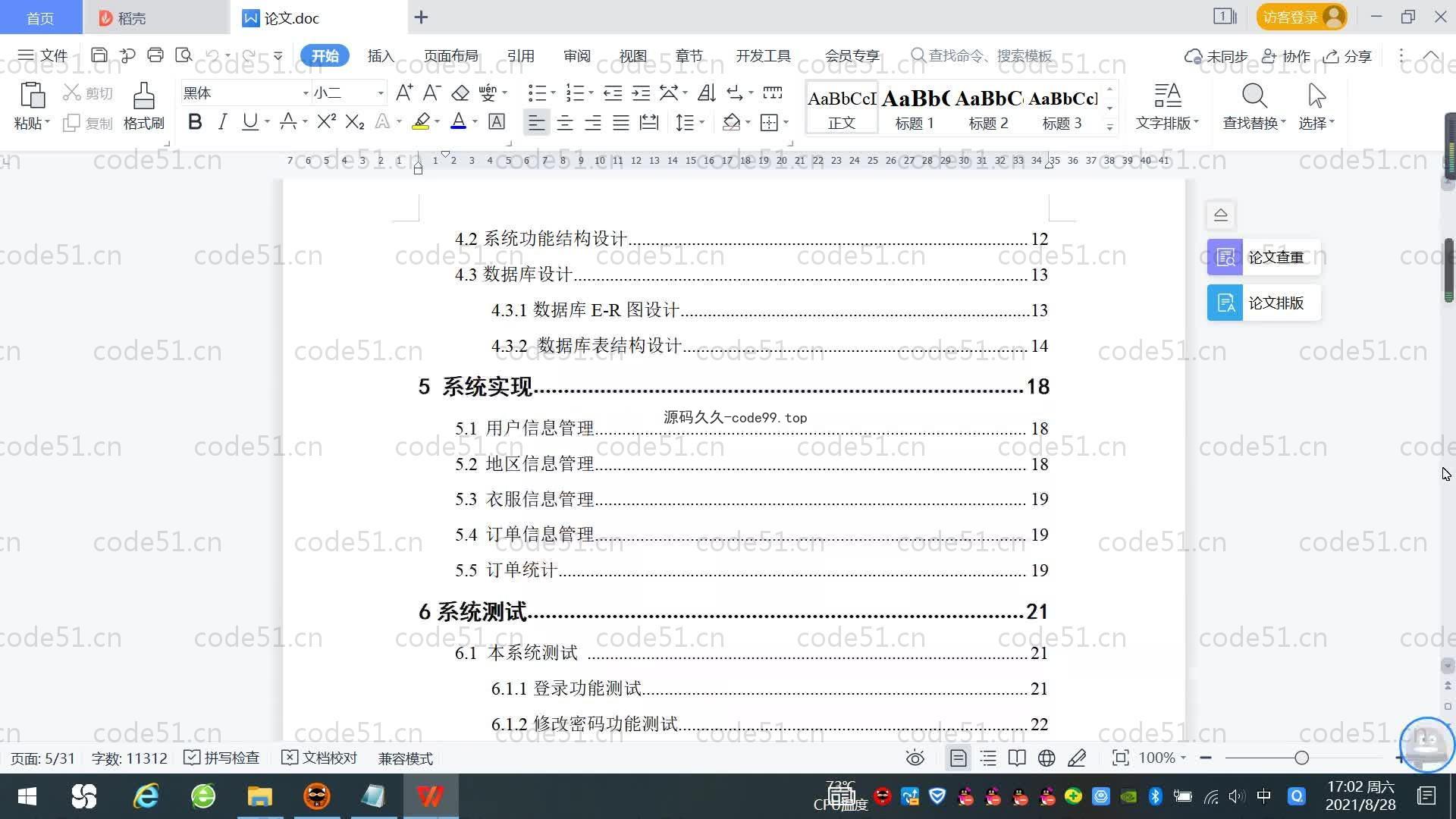Apply superscript formatting
The image size is (1456, 819).
pos(327,122)
